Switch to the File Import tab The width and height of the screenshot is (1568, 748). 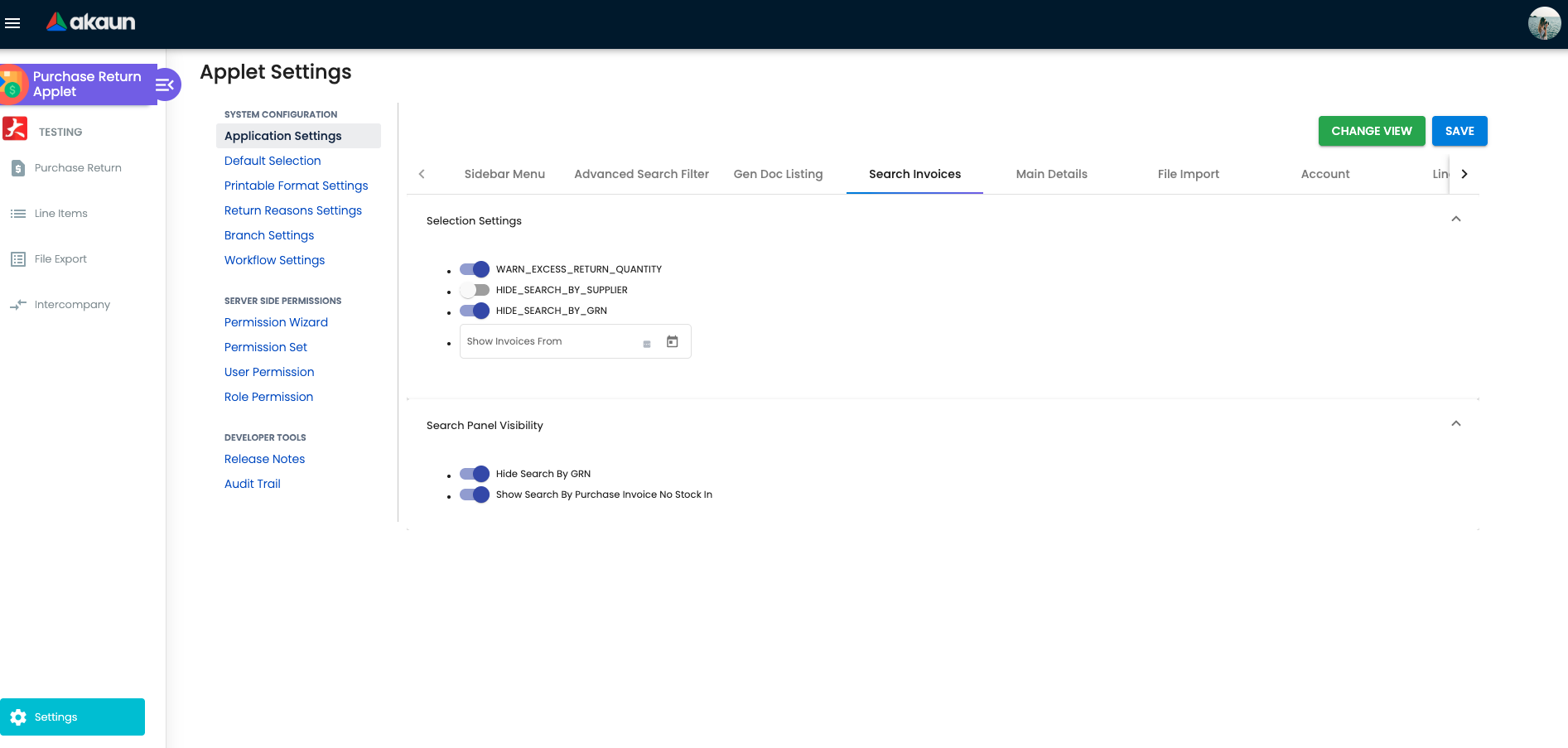tap(1189, 174)
